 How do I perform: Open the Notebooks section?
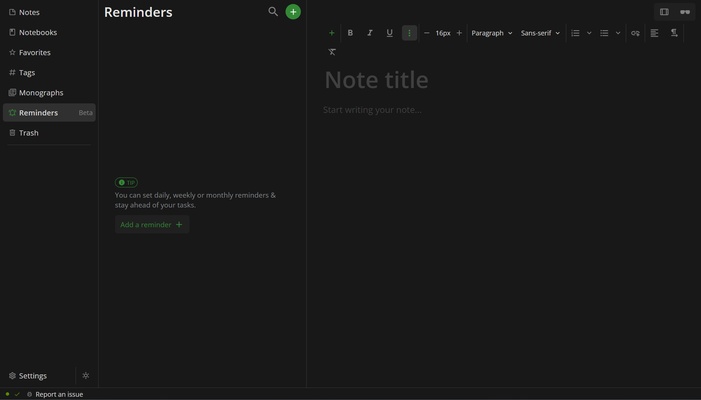[49, 32]
